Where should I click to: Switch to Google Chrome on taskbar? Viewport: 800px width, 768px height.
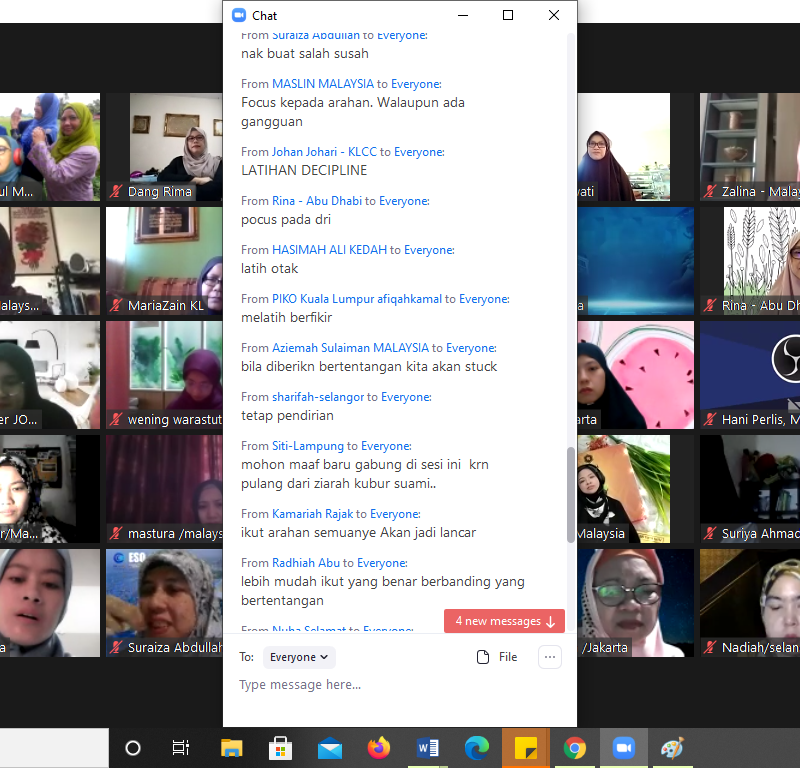(x=574, y=748)
